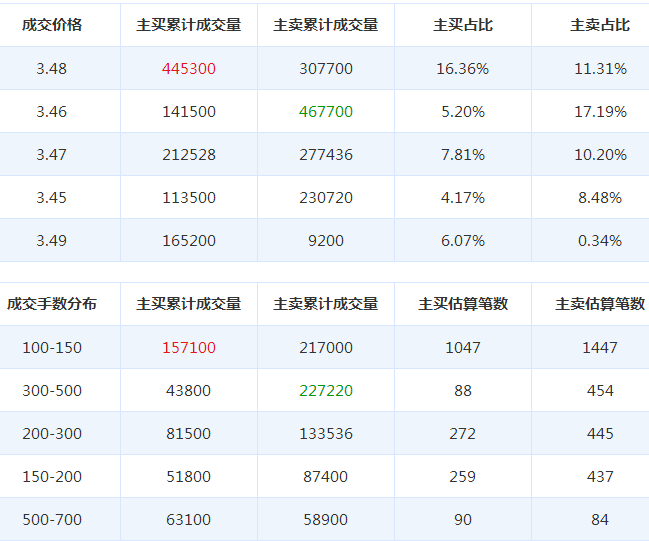Click the green 467700 sell volume
The image size is (649, 541).
(325, 112)
